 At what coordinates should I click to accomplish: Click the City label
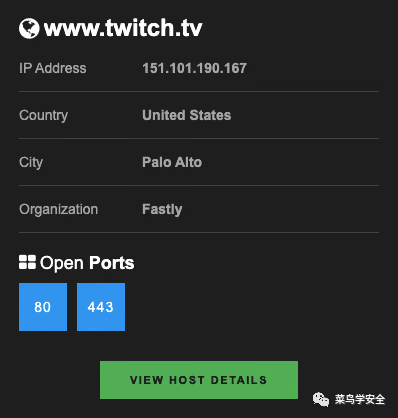tap(31, 163)
